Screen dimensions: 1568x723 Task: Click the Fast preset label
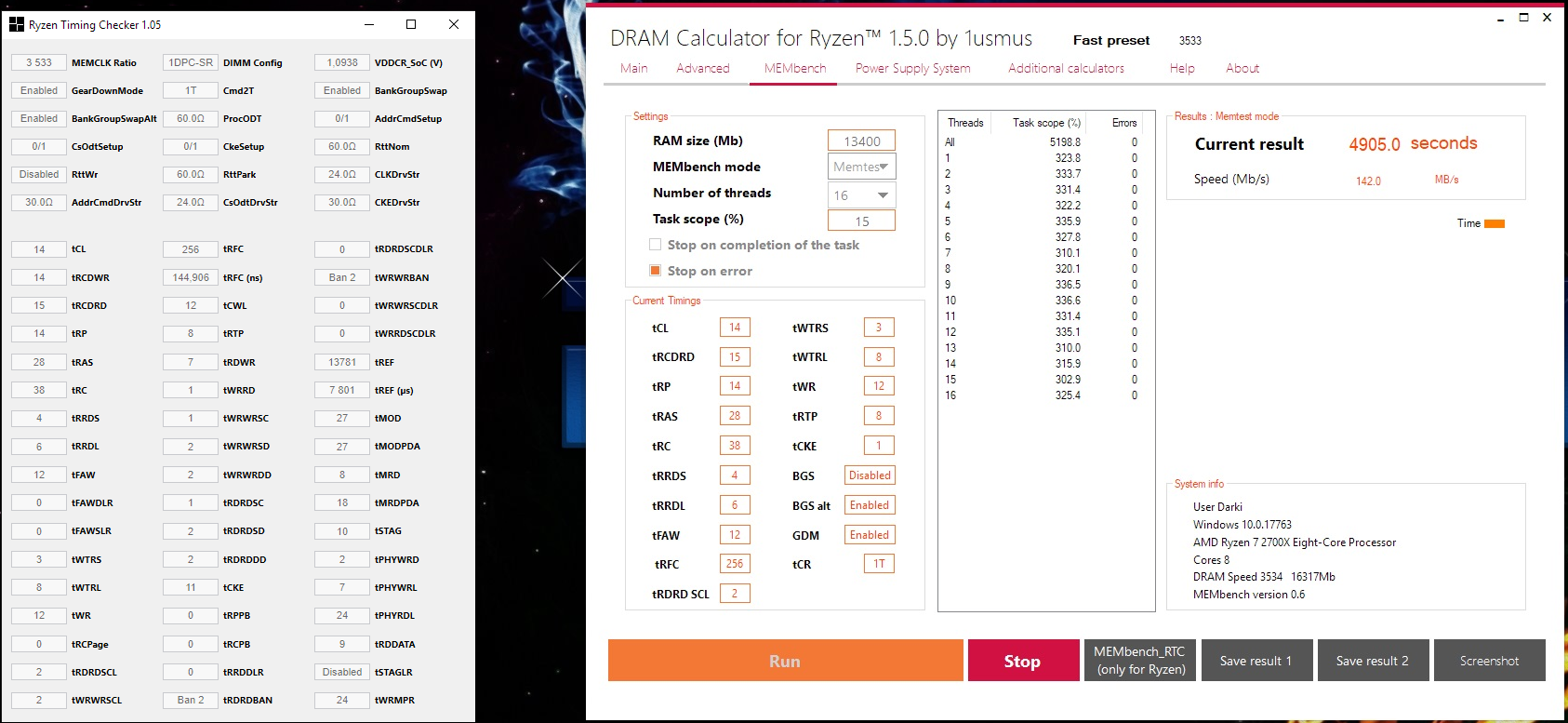pos(1111,40)
